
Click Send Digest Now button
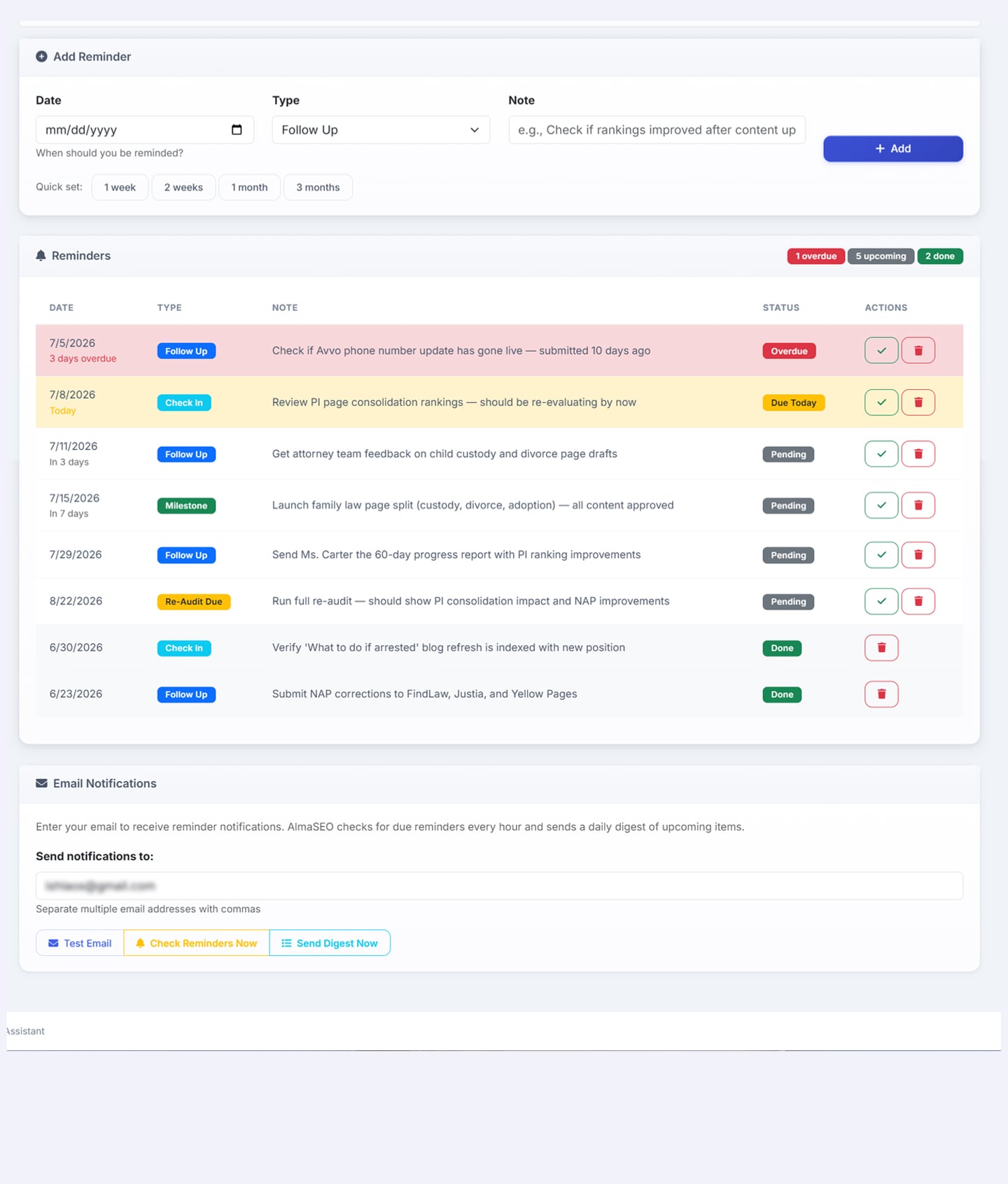[x=330, y=943]
